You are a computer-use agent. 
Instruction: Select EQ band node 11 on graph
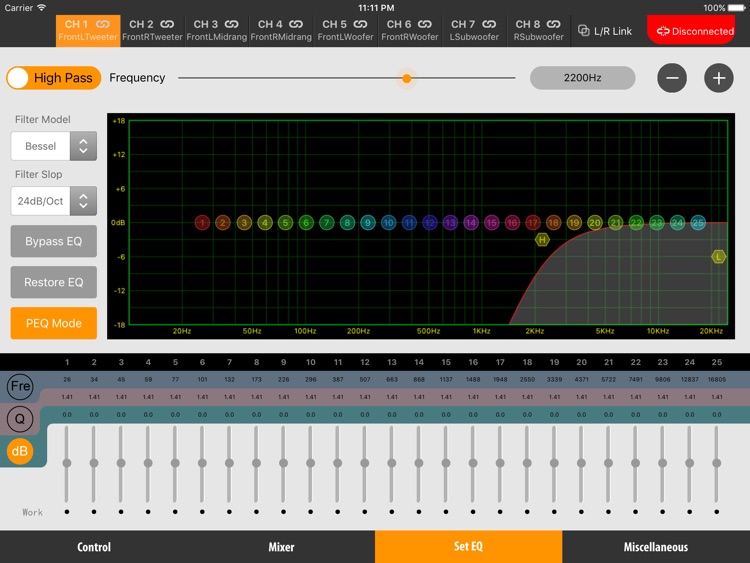click(409, 222)
